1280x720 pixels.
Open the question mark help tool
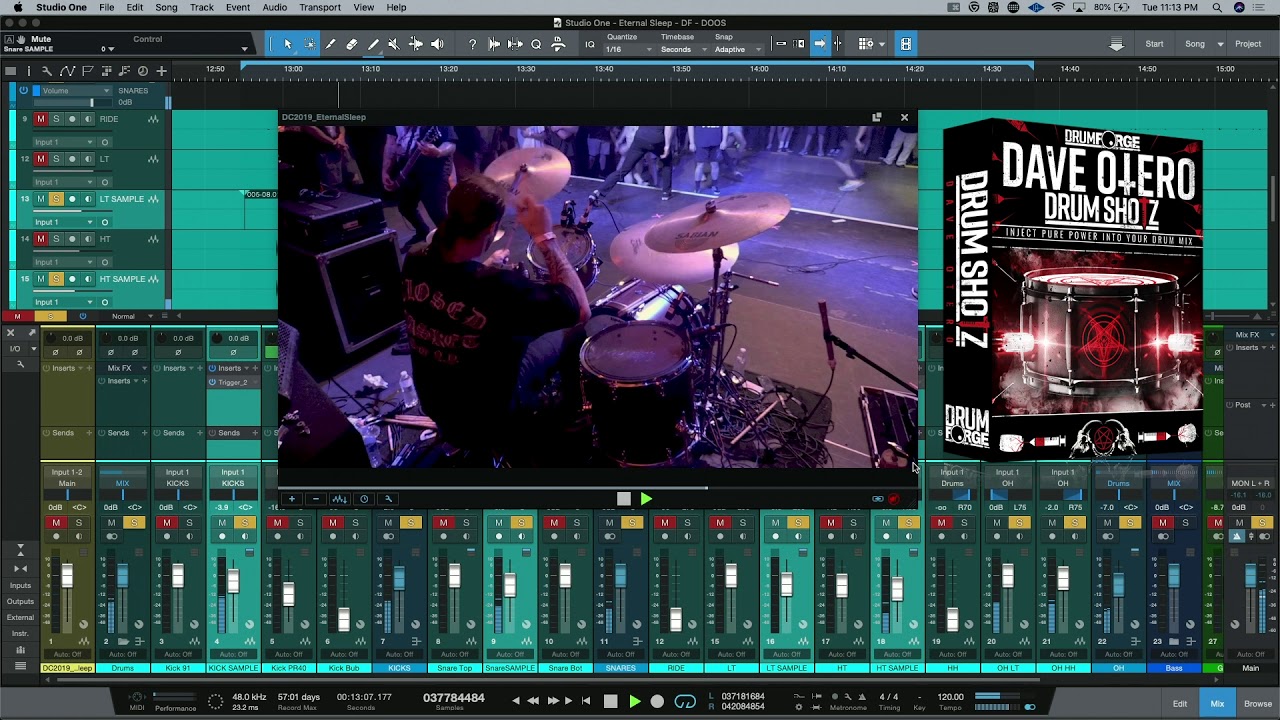pos(472,44)
